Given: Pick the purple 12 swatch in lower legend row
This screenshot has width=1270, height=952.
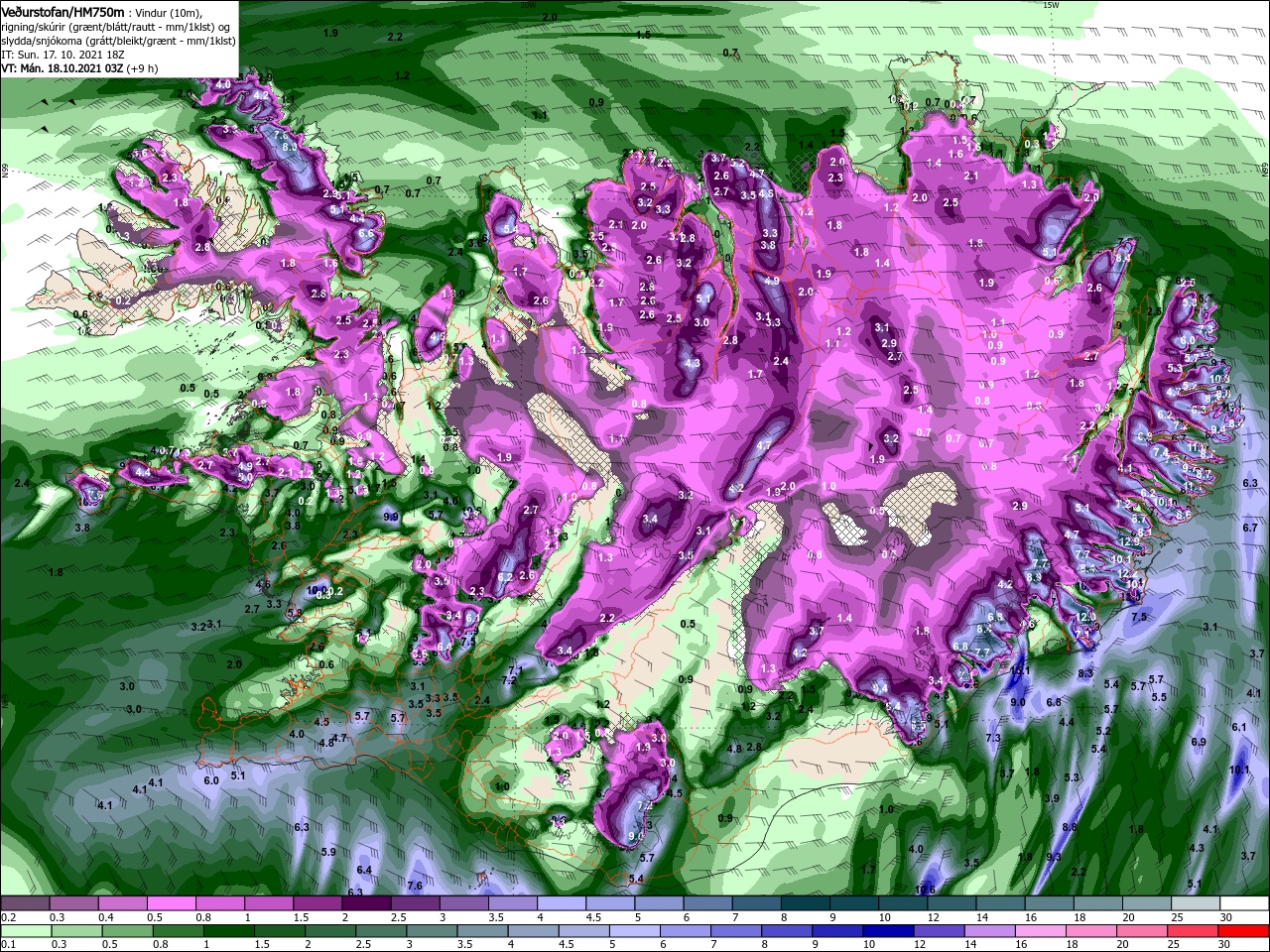Looking at the screenshot, I should point(940,932).
